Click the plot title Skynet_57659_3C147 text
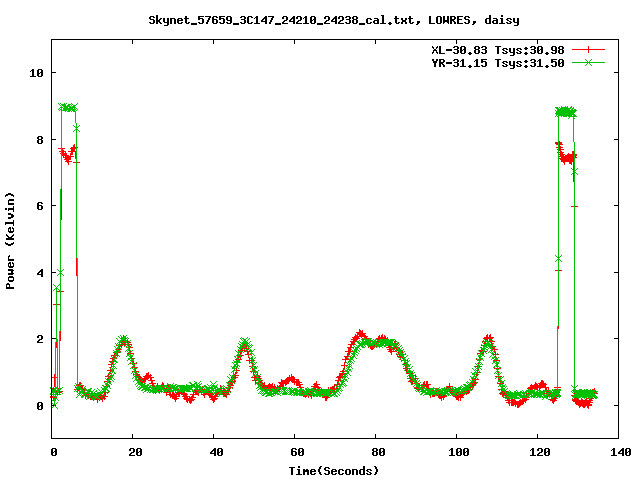This screenshot has width=640, height=480. point(333,20)
